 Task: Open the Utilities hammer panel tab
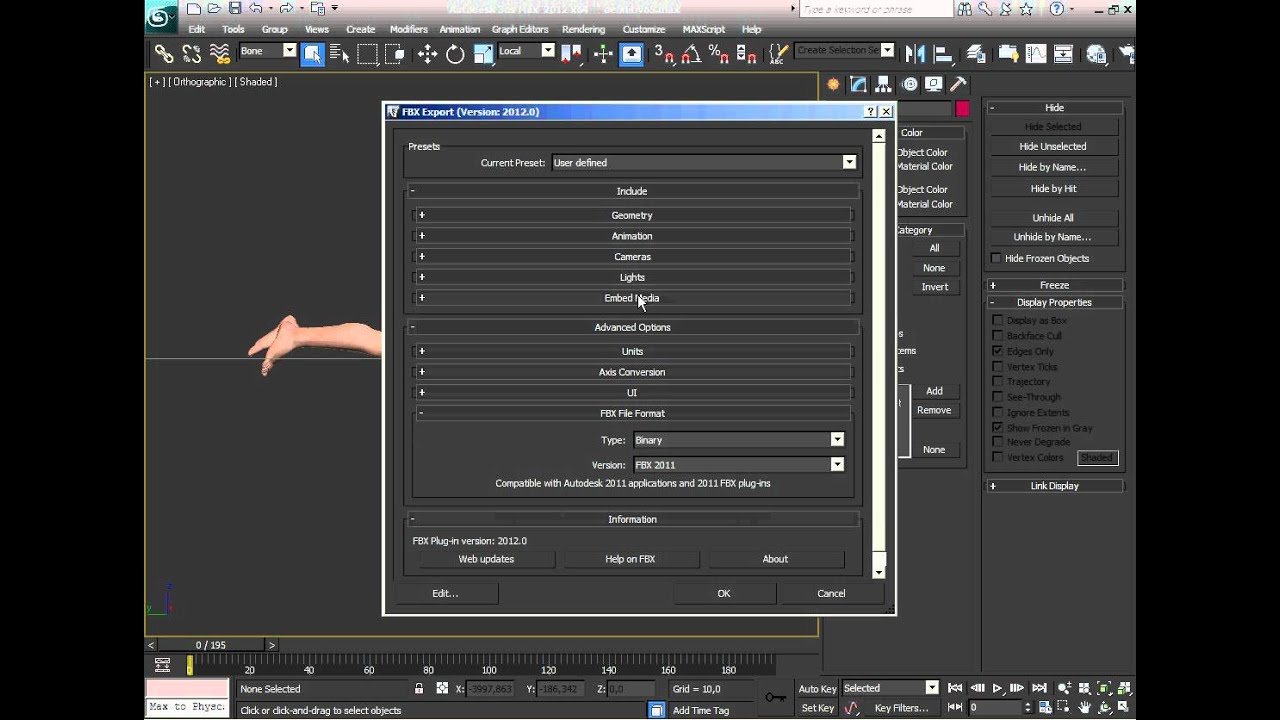point(958,85)
